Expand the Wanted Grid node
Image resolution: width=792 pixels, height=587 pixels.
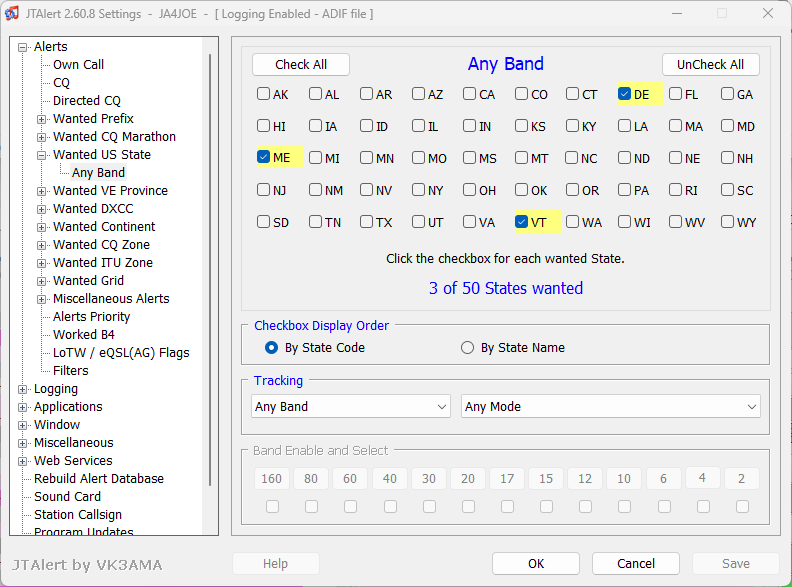[x=41, y=281]
